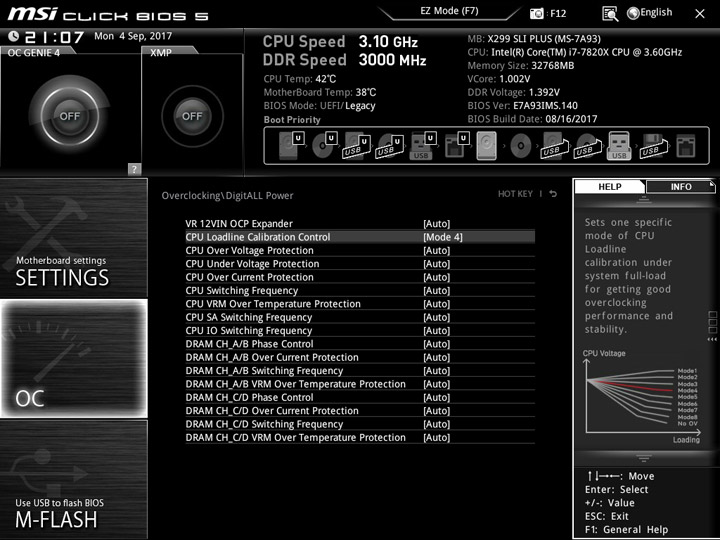This screenshot has width=720, height=540.
Task: Click the CPU Voltage loadline graph in Help
Action: 642,397
